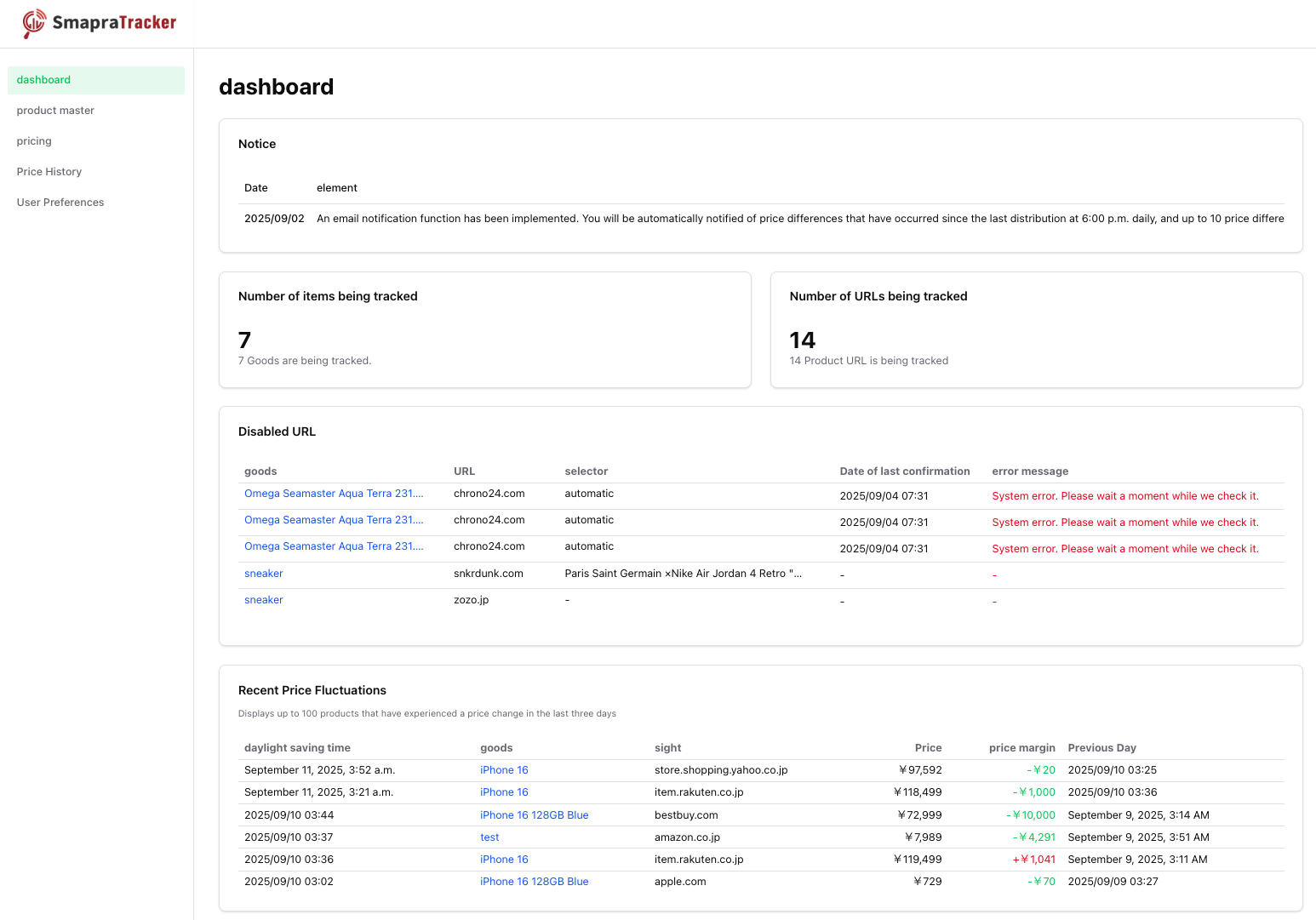Navigate to product master

point(55,110)
